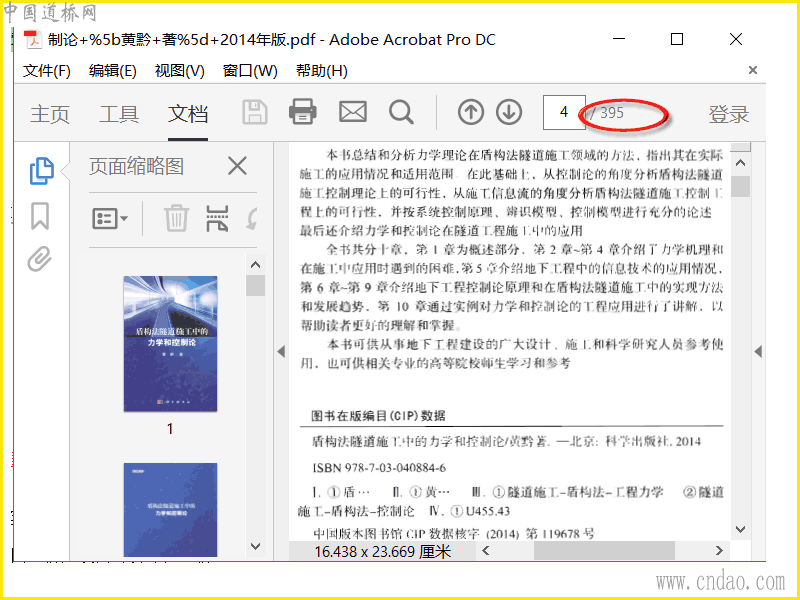The image size is (800, 600).
Task: Click the save (floppy disk) icon
Action: pos(255,112)
